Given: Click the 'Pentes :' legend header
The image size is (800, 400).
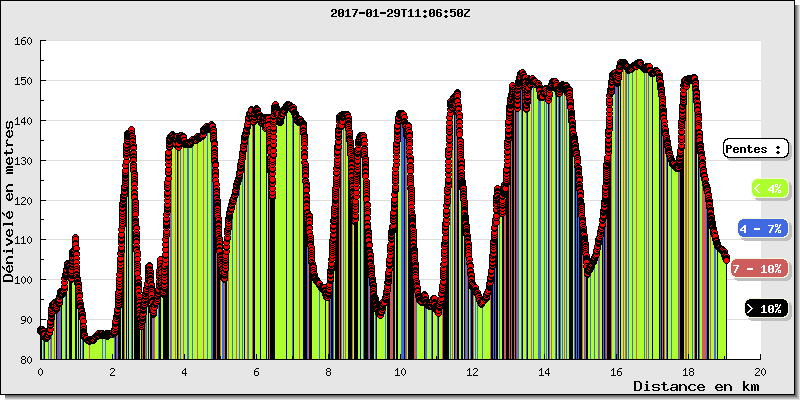Looking at the screenshot, I should pyautogui.click(x=756, y=149).
